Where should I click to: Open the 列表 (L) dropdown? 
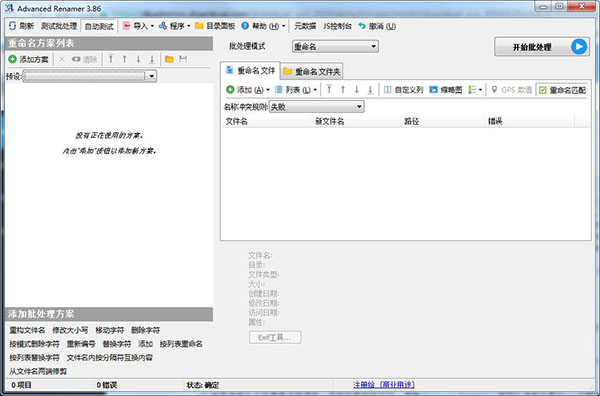[296, 90]
